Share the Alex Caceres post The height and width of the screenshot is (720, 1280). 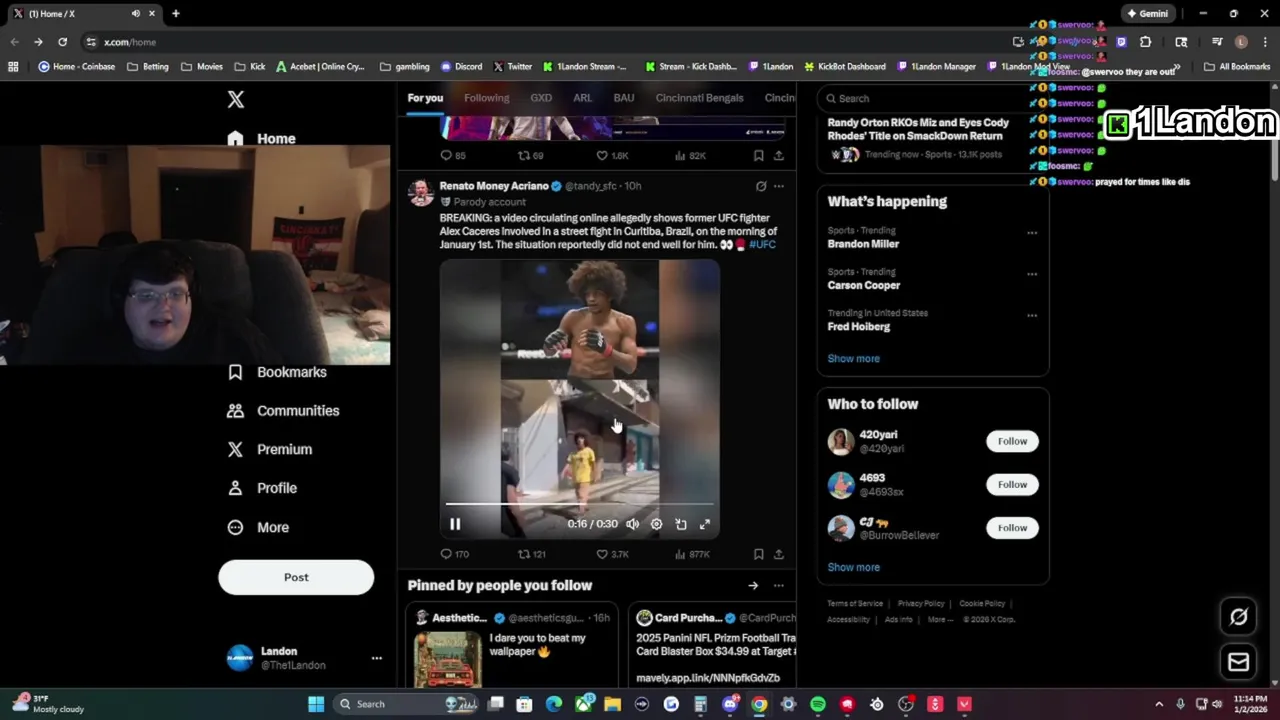[779, 554]
